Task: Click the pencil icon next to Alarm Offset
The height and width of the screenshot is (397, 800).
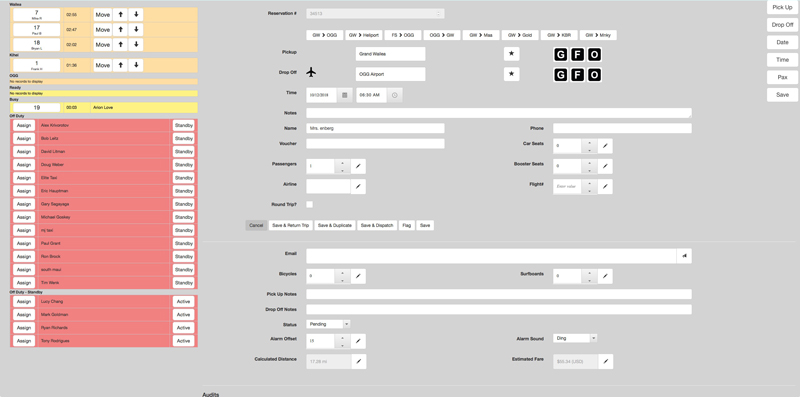Action: click(x=358, y=341)
